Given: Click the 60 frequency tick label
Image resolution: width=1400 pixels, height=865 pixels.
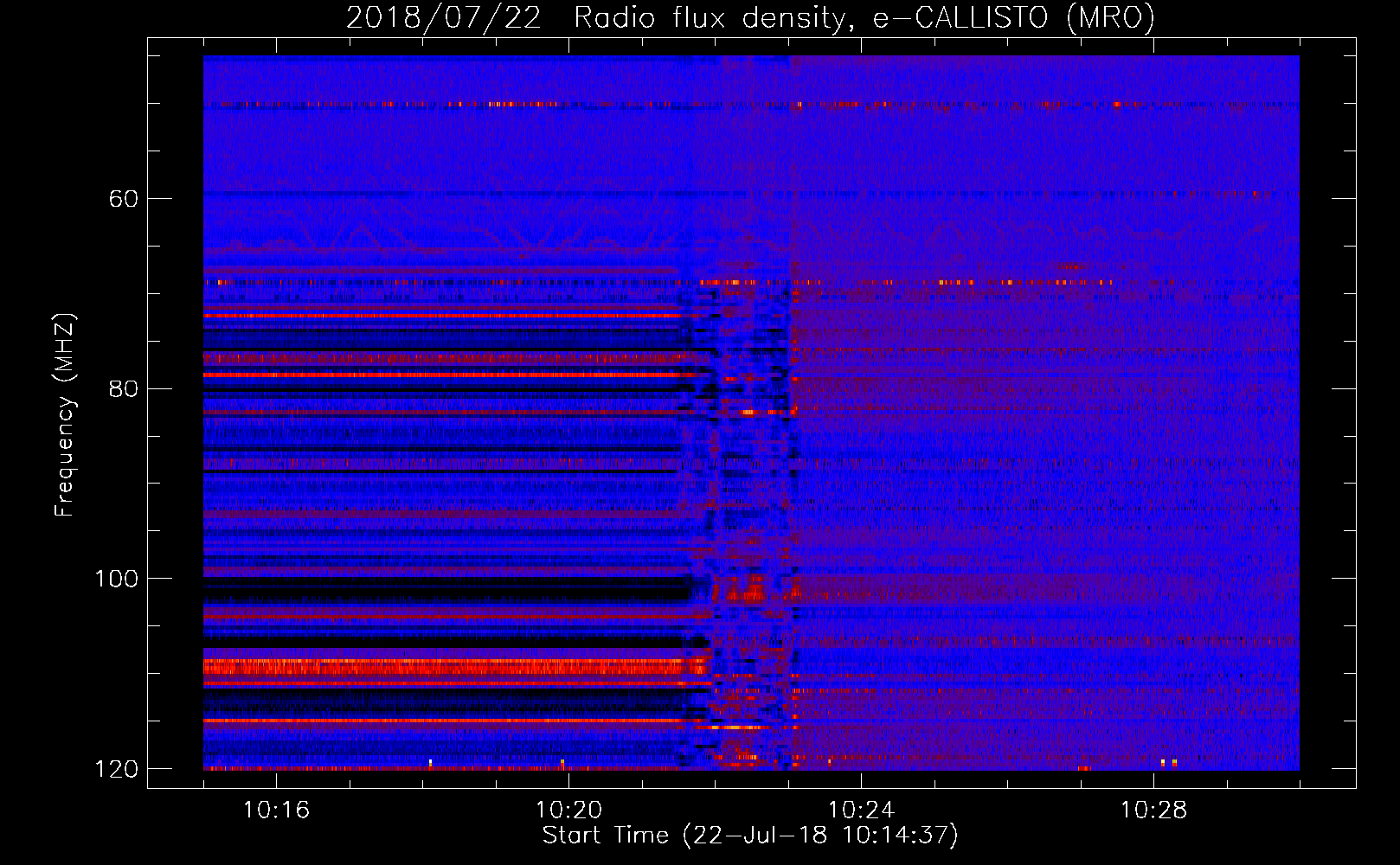Looking at the screenshot, I should click(123, 199).
